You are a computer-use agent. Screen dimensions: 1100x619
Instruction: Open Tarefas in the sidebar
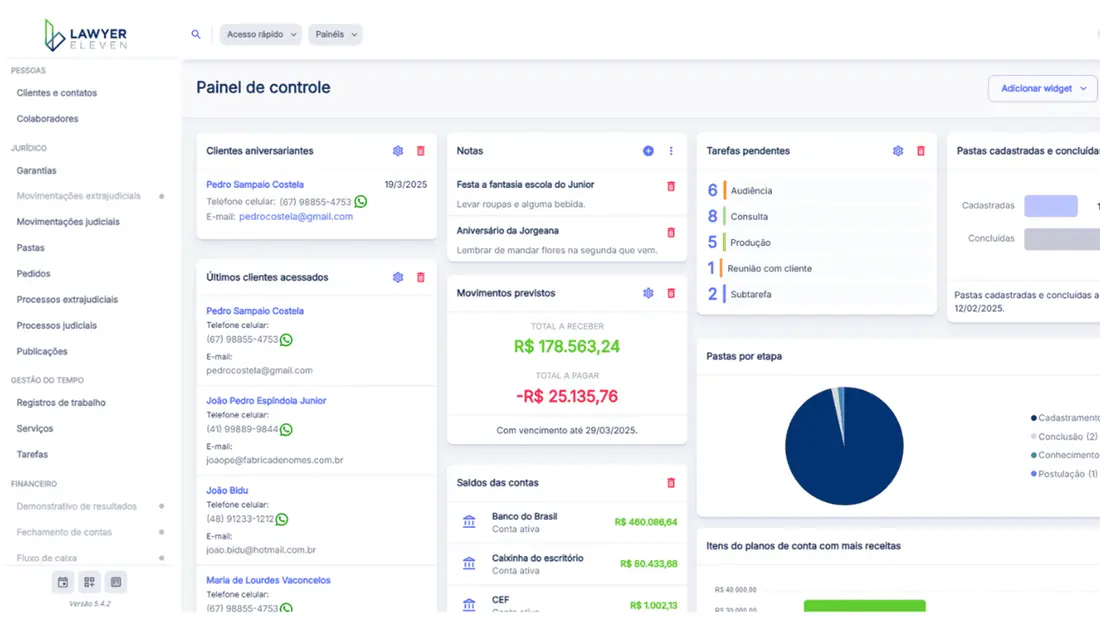point(32,455)
